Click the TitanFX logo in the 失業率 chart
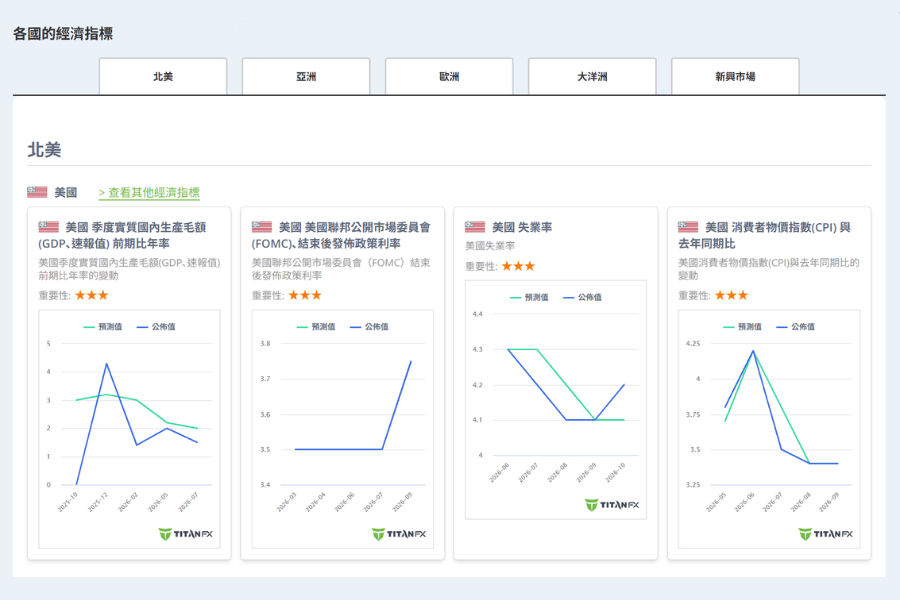 612,505
